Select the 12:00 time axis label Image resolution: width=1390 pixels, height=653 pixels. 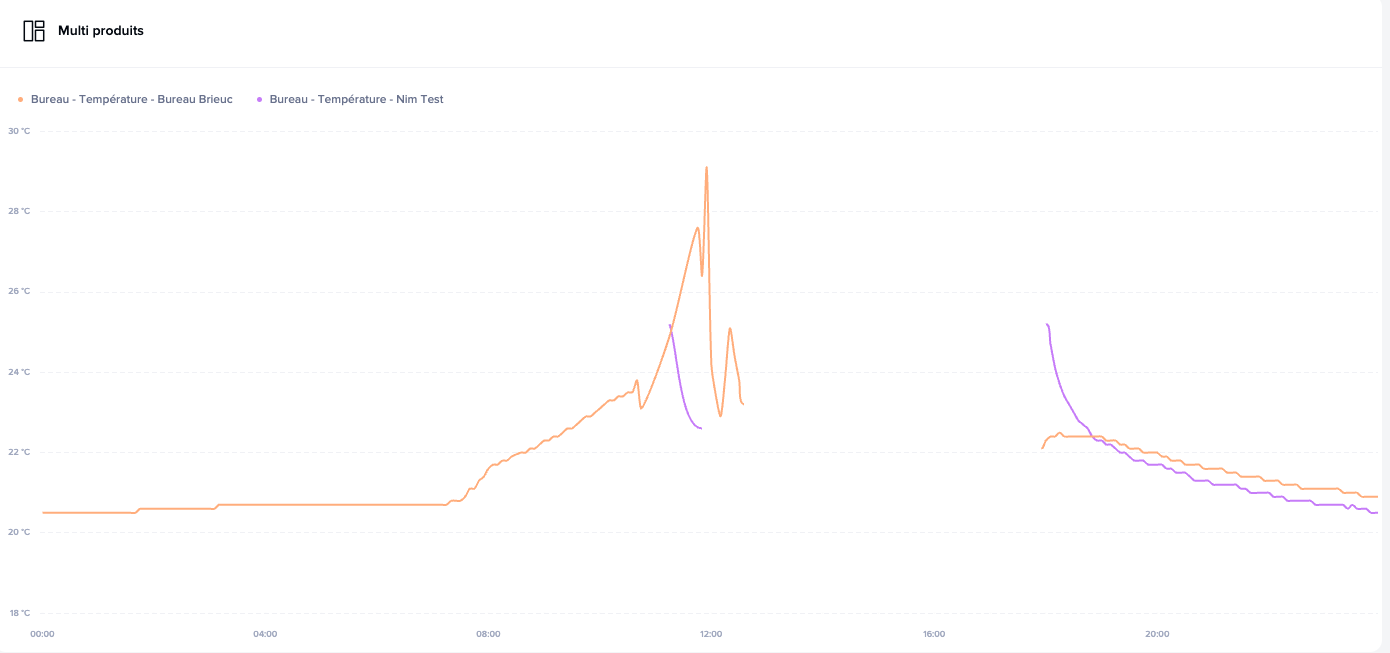(711, 634)
